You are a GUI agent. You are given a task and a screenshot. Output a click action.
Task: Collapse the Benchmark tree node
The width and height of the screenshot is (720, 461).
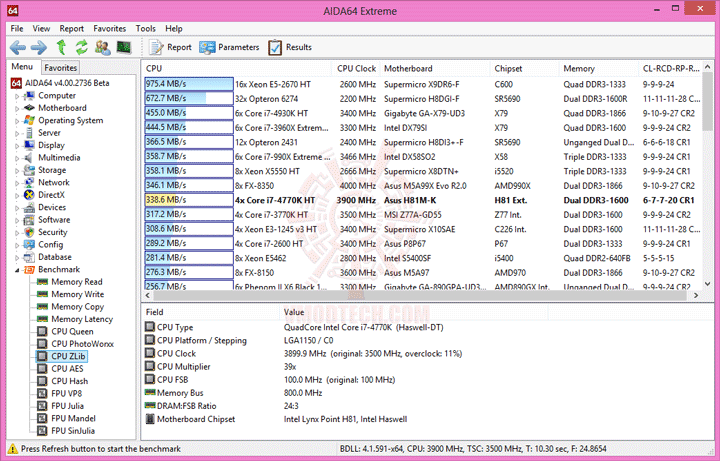pyautogui.click(x=17, y=270)
